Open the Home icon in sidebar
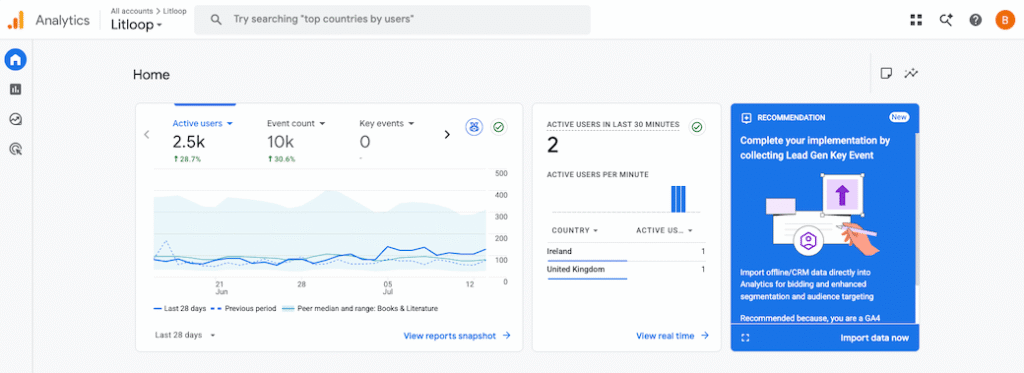The height and width of the screenshot is (373, 1024). 16,60
